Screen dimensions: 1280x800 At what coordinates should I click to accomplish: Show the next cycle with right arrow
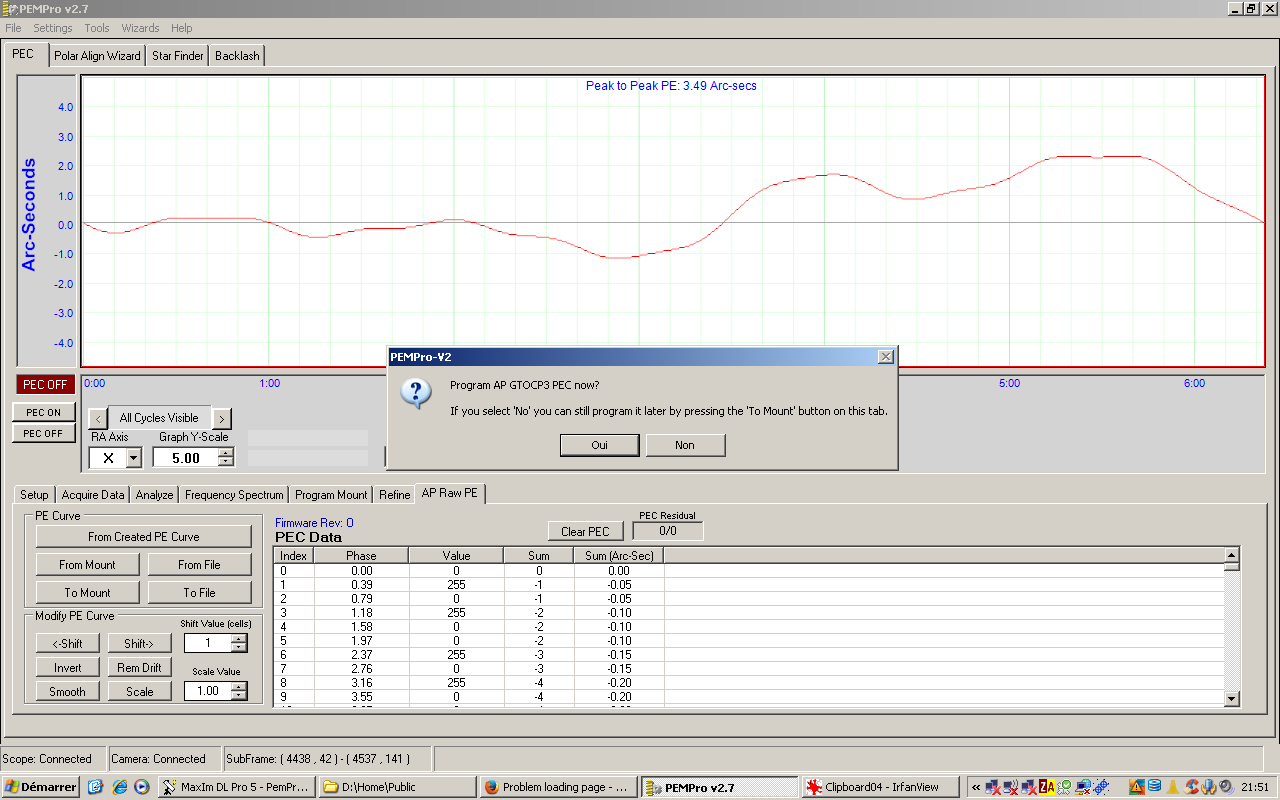pos(222,419)
